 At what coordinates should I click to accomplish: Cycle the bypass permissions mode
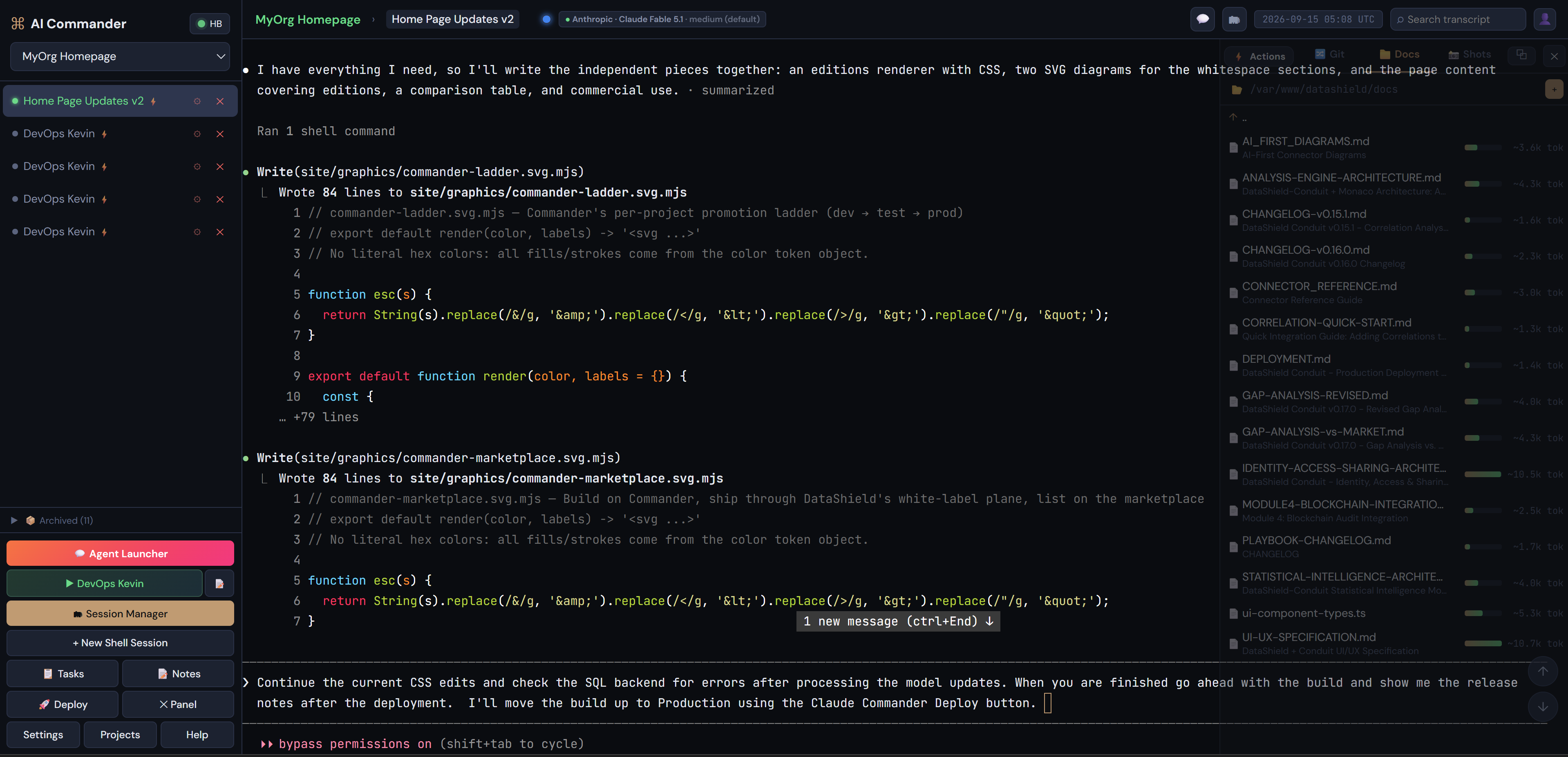(423, 744)
